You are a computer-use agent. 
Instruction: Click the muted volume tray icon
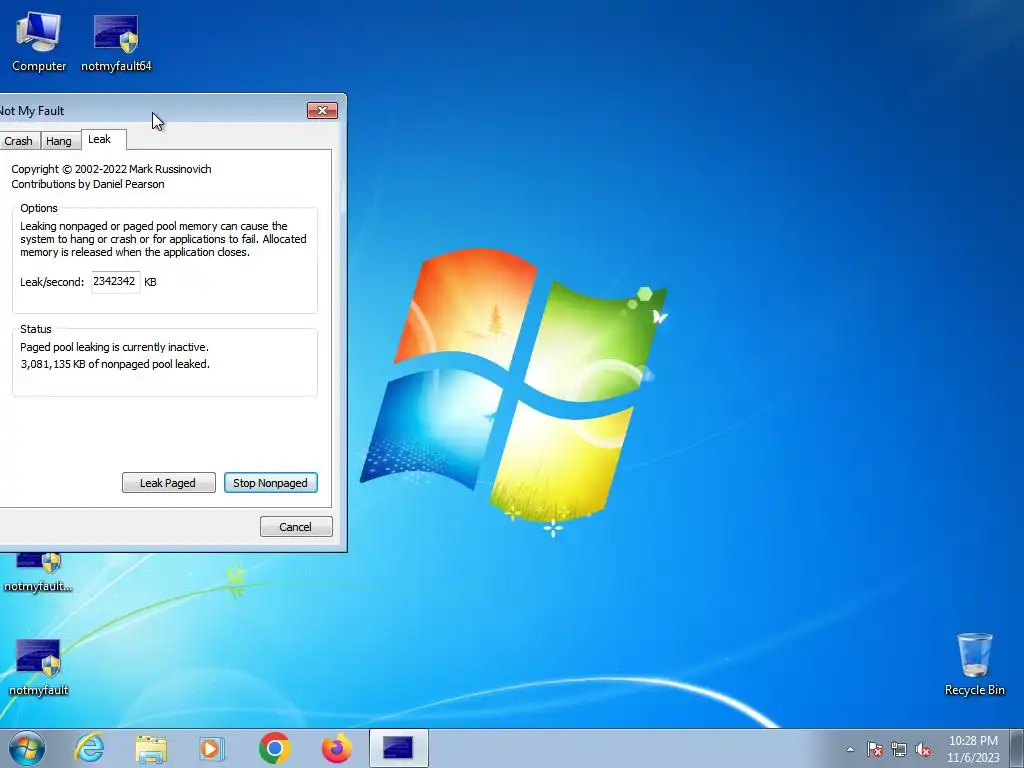coord(923,749)
